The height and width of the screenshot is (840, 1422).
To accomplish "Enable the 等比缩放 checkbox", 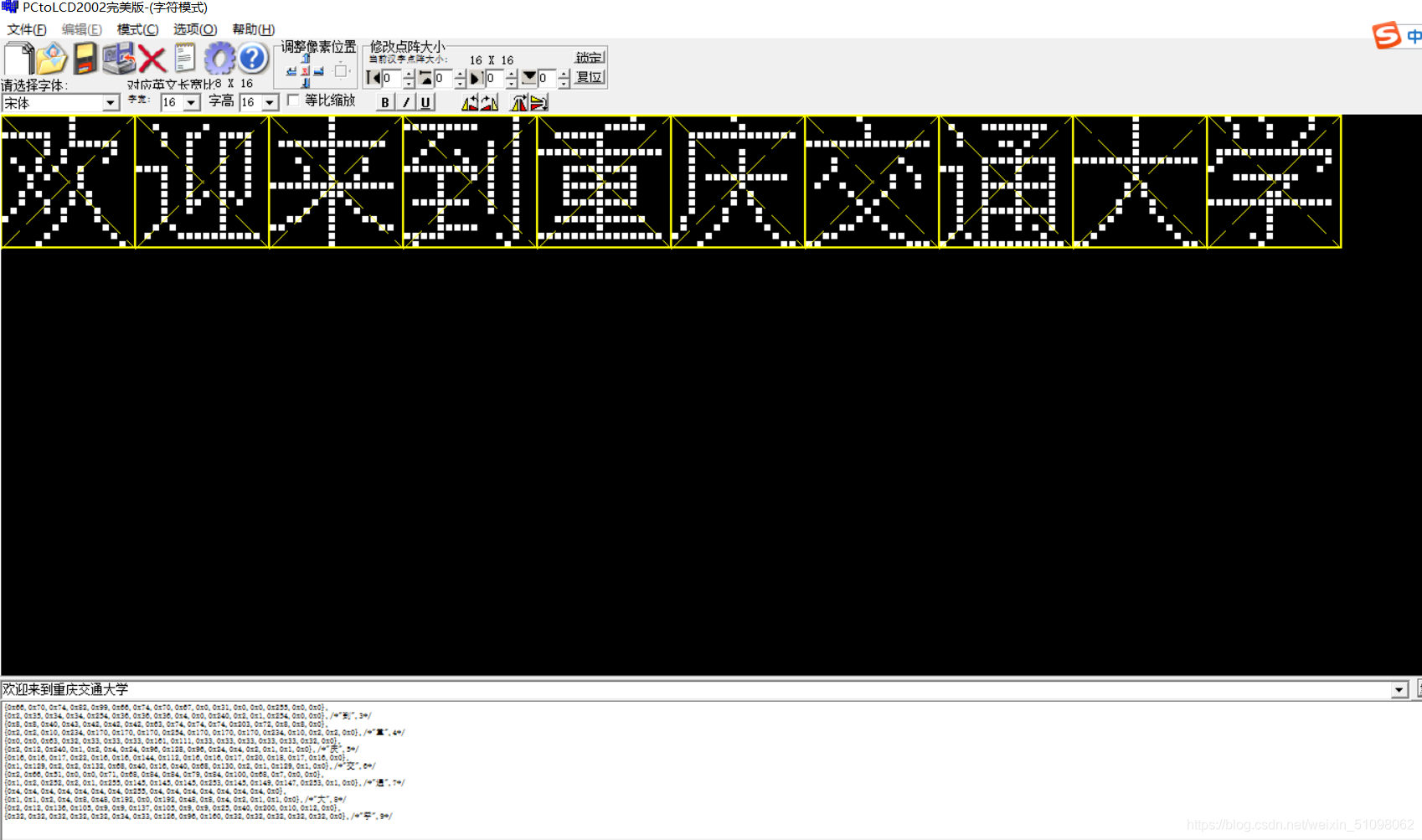I will tap(293, 100).
